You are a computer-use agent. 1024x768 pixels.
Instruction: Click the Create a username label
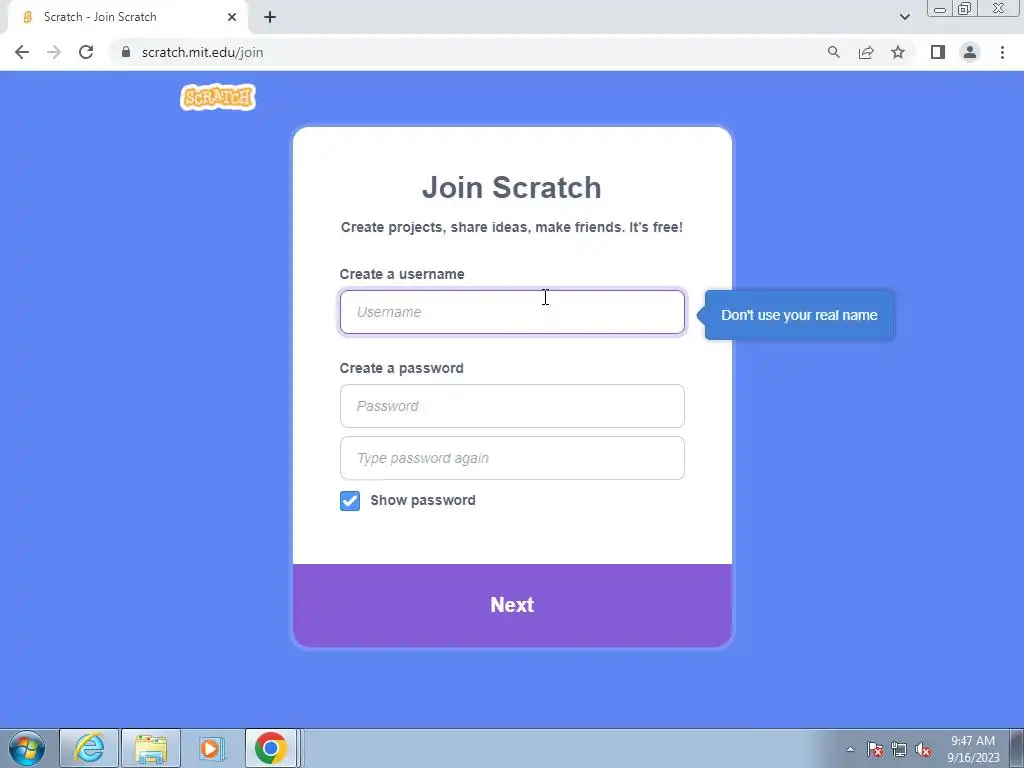(x=402, y=274)
